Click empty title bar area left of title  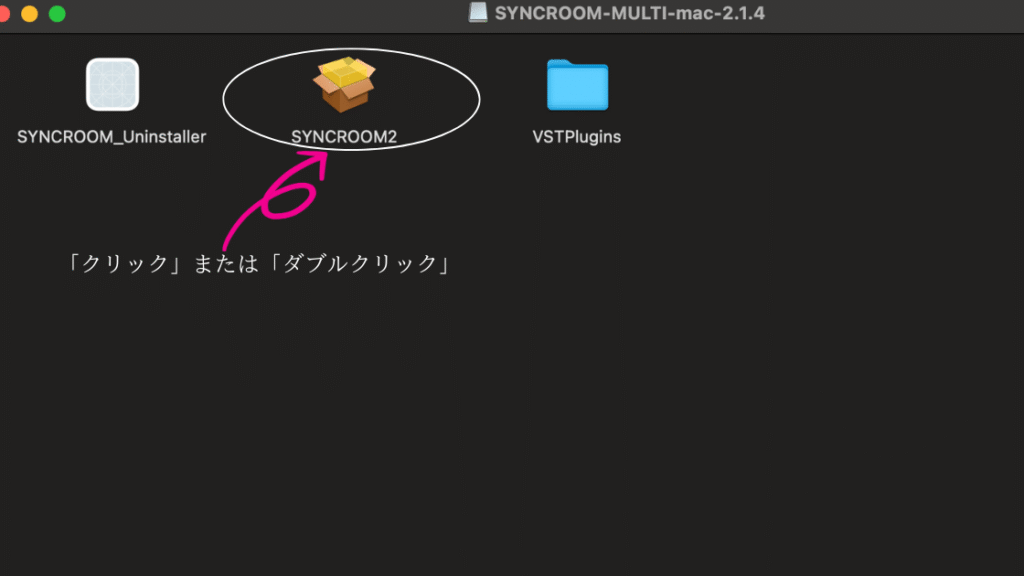click(x=261, y=14)
